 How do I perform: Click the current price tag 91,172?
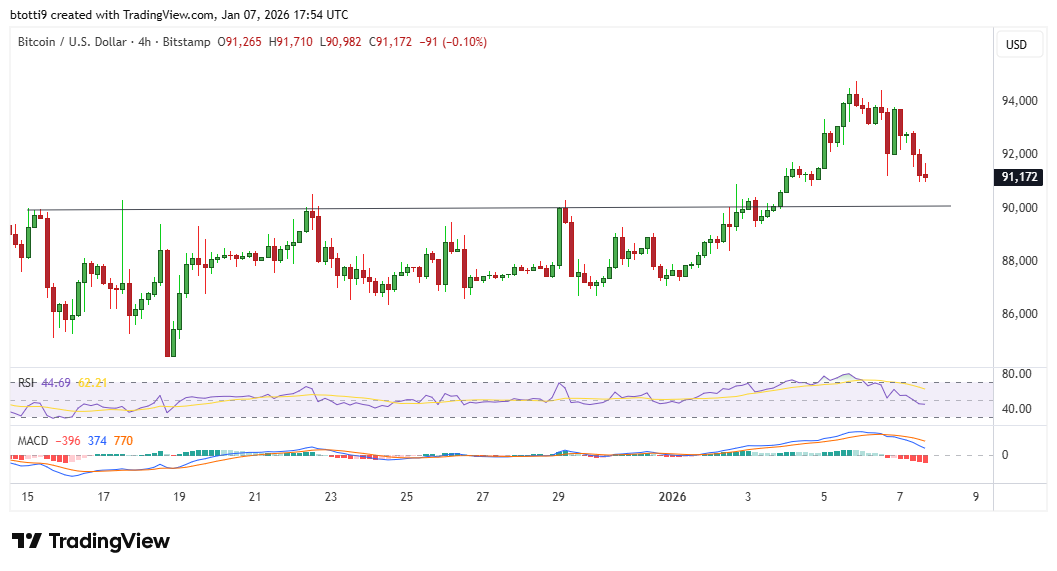pyautogui.click(x=1019, y=177)
